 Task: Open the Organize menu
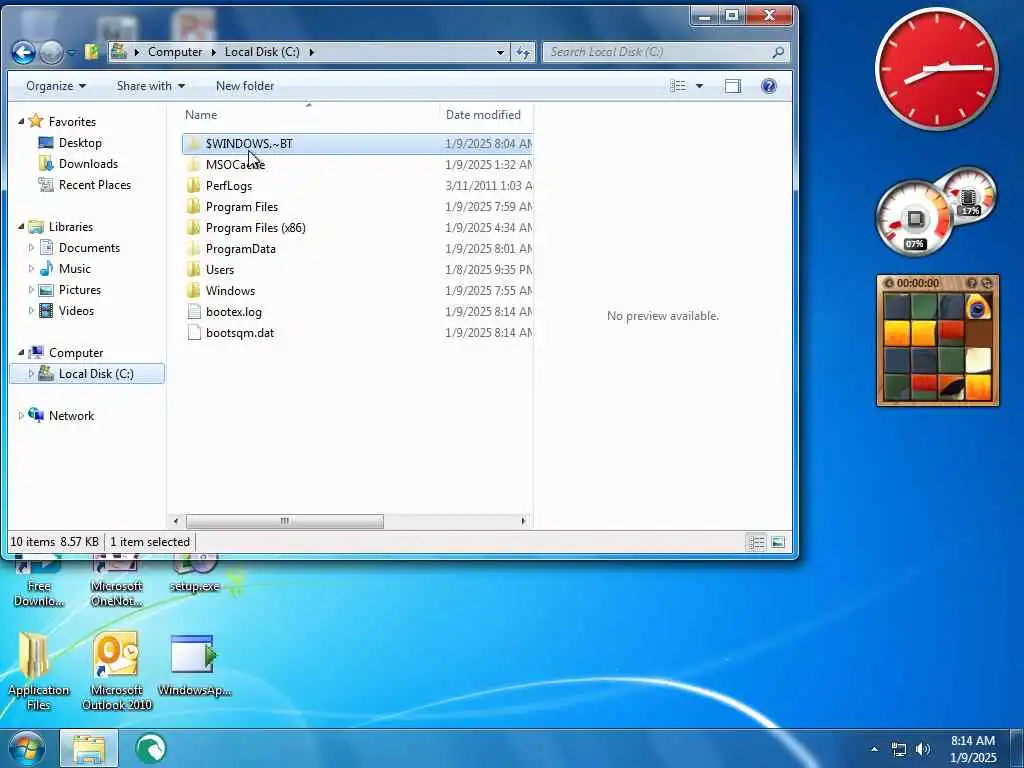click(x=56, y=86)
